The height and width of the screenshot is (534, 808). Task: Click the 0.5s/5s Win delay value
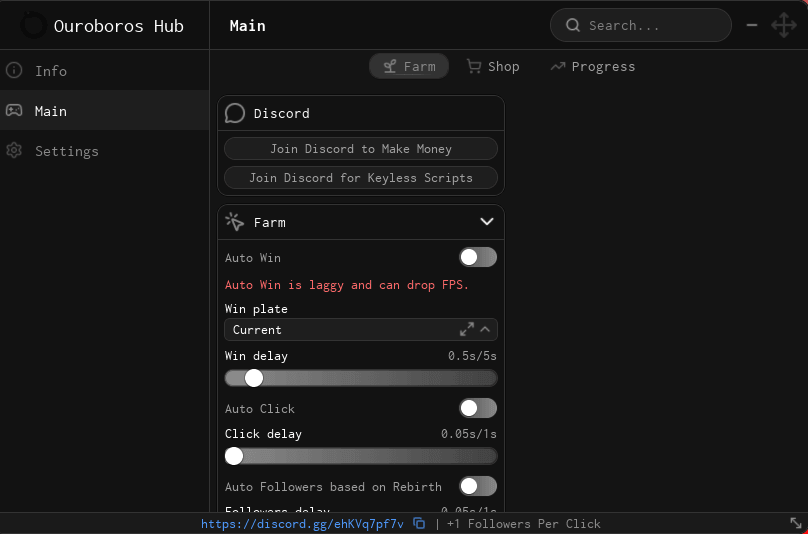472,356
